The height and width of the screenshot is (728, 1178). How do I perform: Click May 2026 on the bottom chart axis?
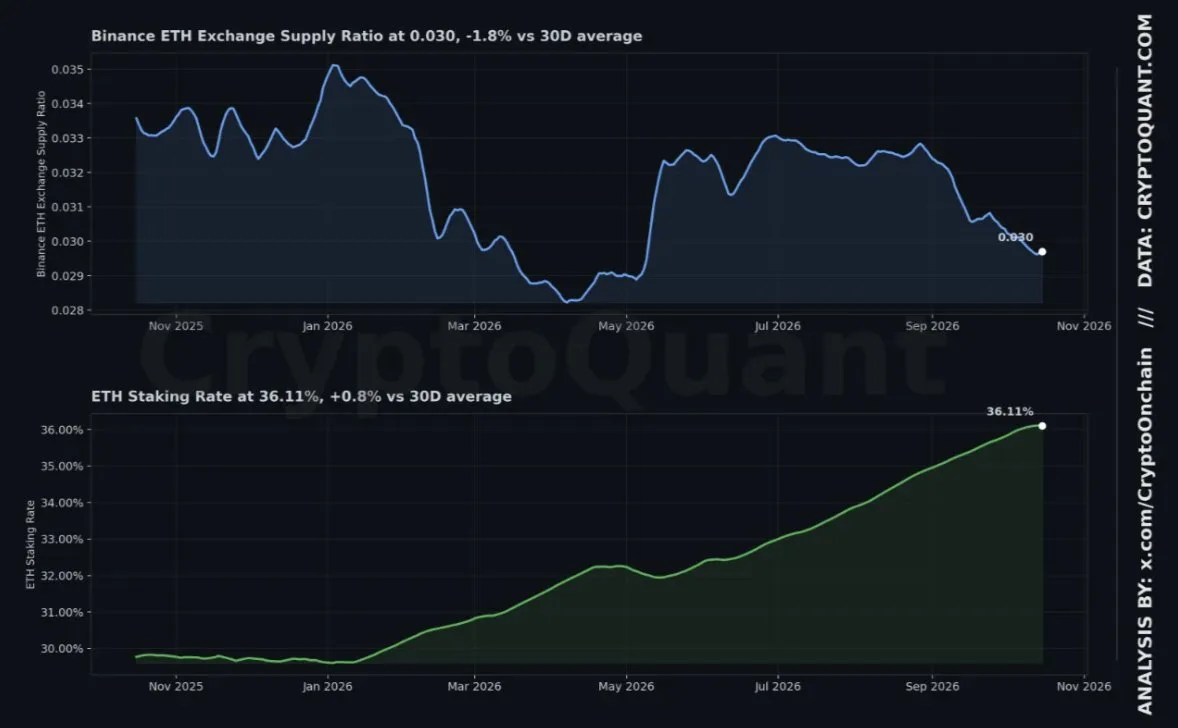click(626, 687)
